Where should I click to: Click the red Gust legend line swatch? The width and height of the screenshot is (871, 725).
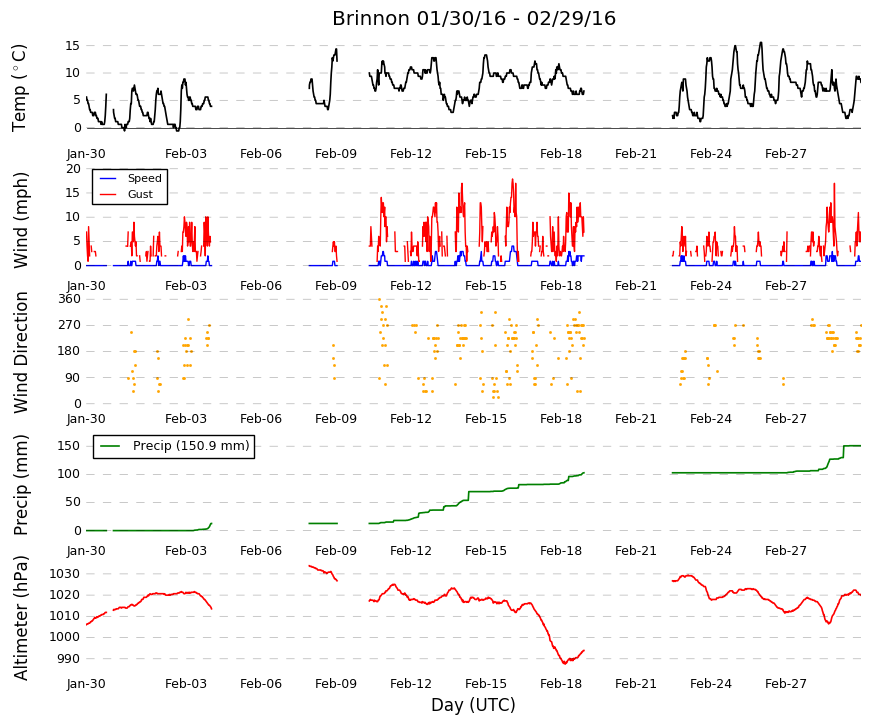click(x=108, y=194)
